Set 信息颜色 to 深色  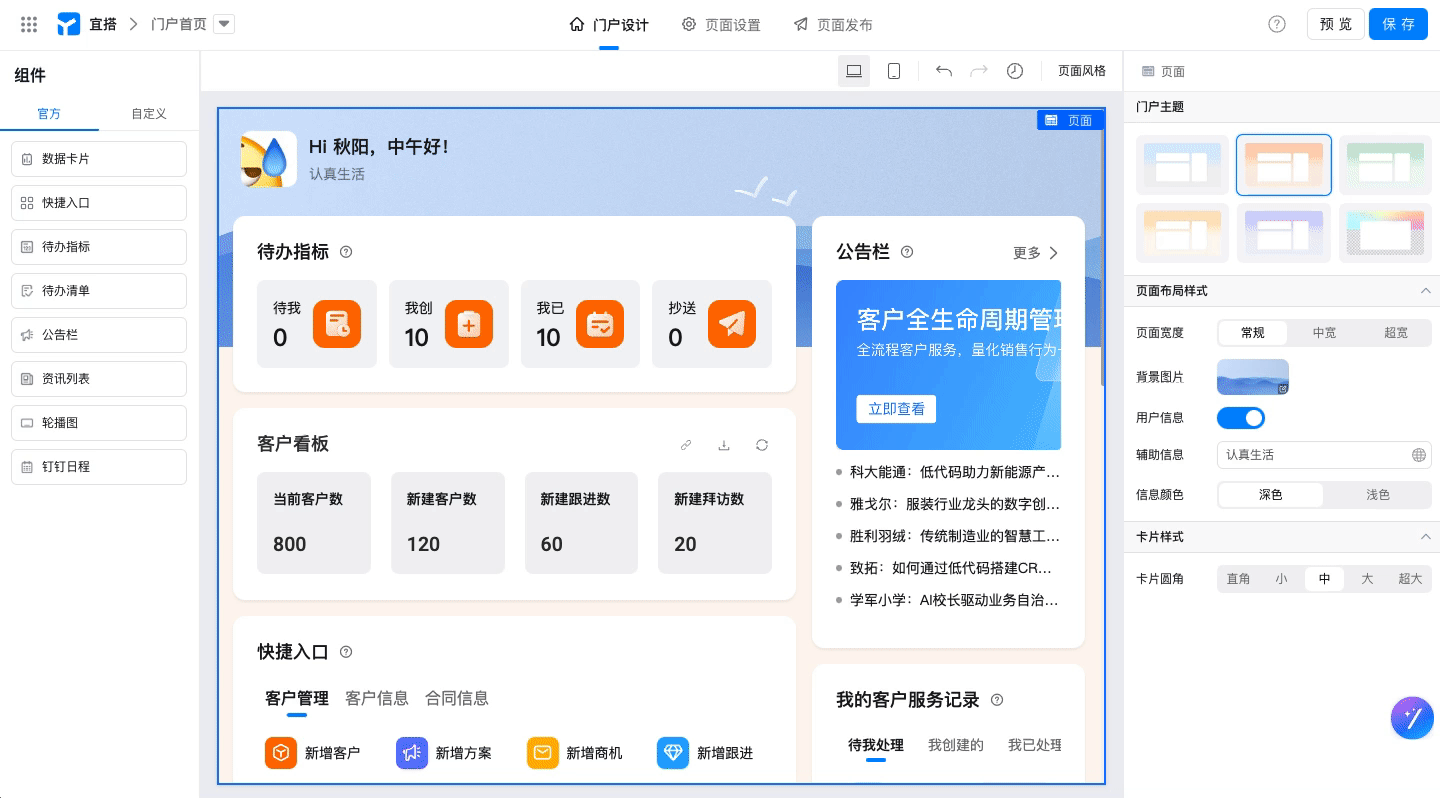click(x=1270, y=495)
